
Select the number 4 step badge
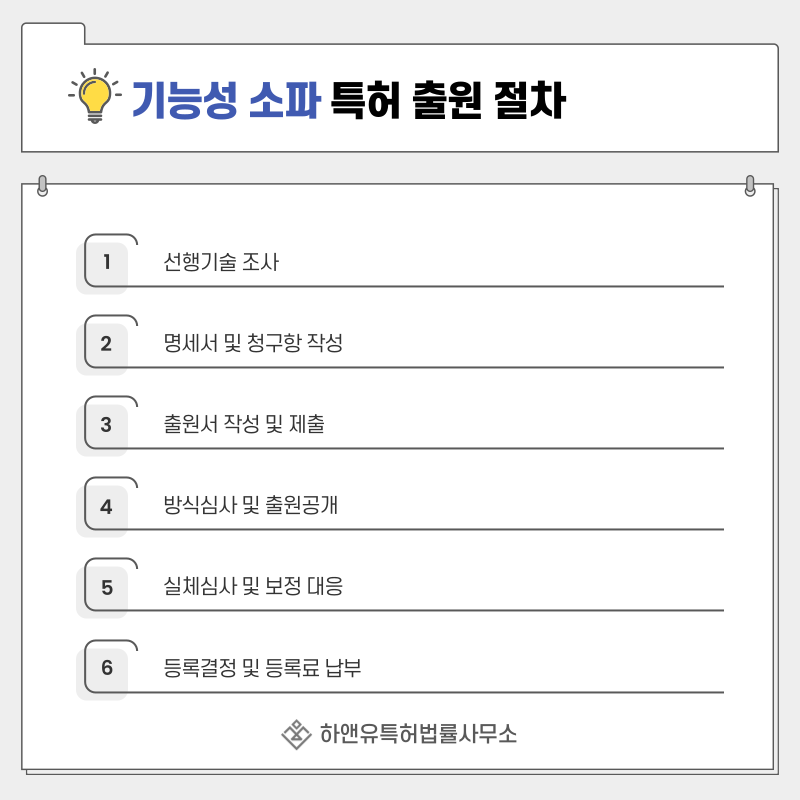(x=106, y=506)
